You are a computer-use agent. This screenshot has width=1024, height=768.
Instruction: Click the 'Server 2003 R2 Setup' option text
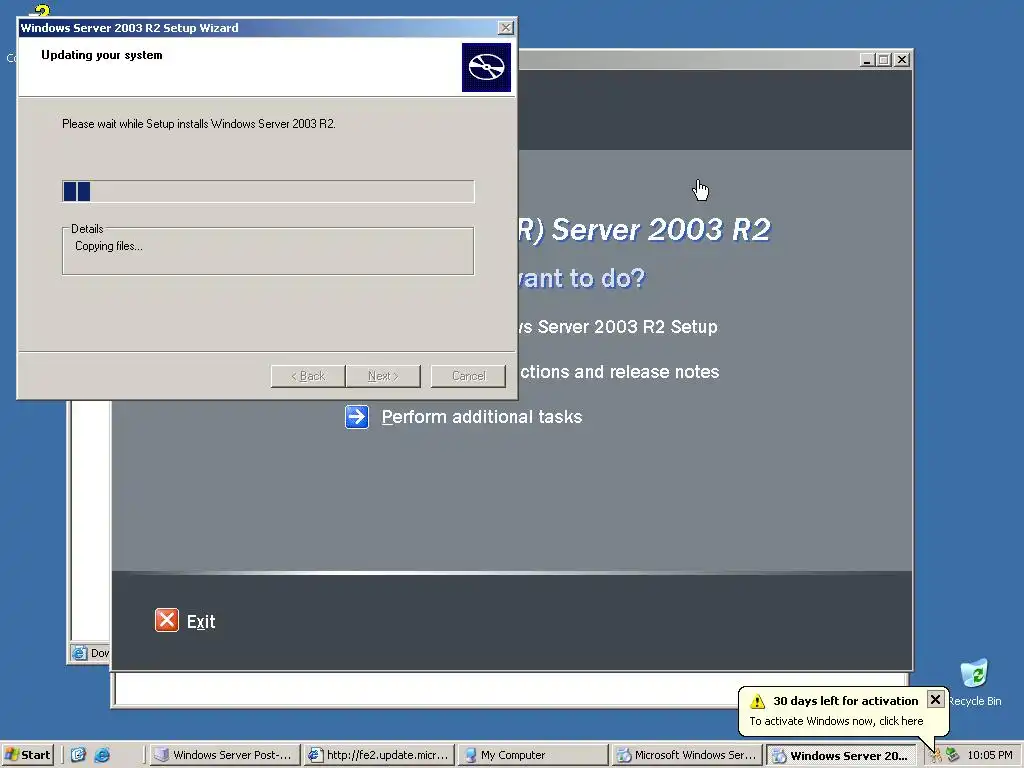618,327
